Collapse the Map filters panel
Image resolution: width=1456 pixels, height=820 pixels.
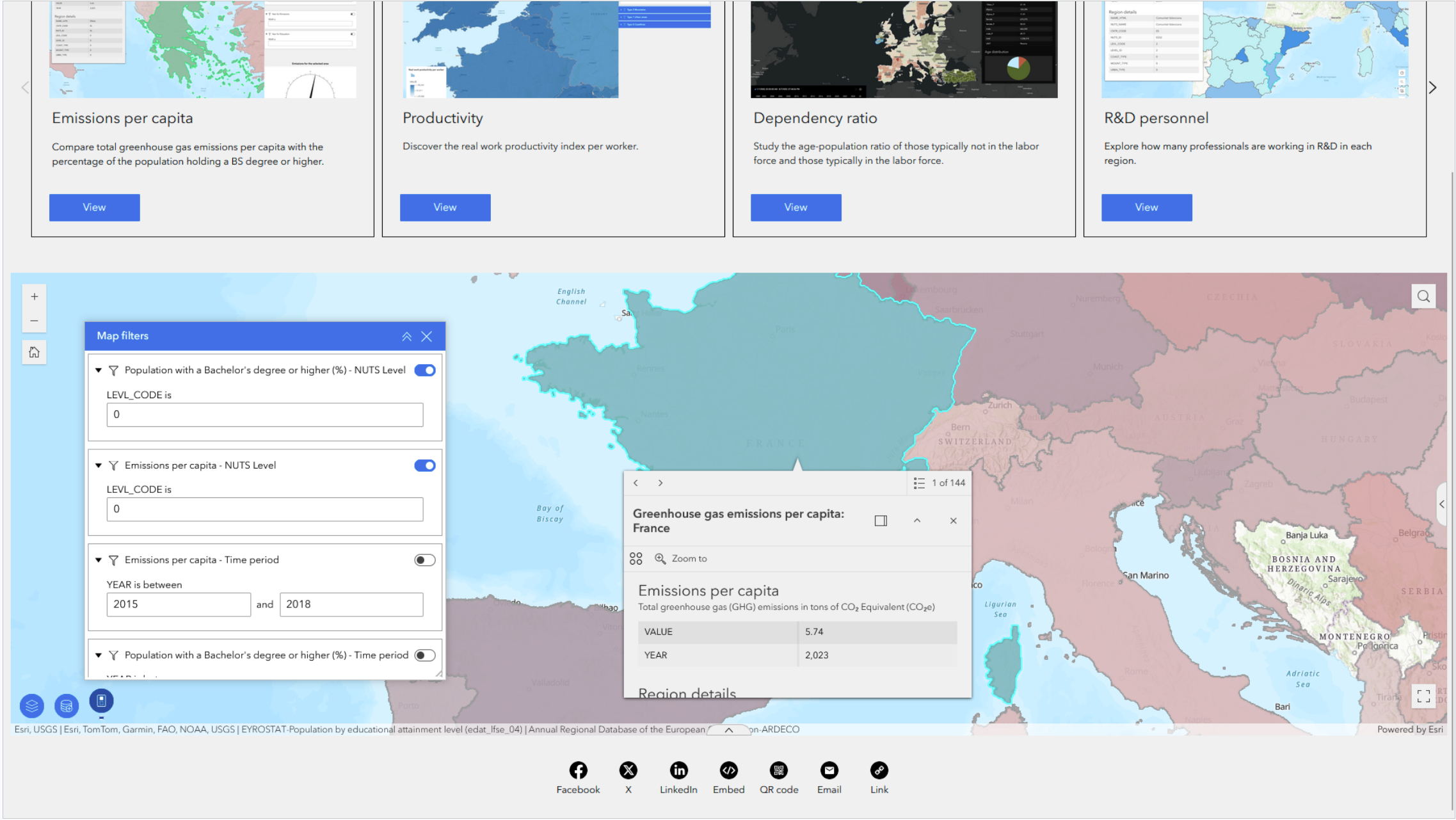pos(406,337)
